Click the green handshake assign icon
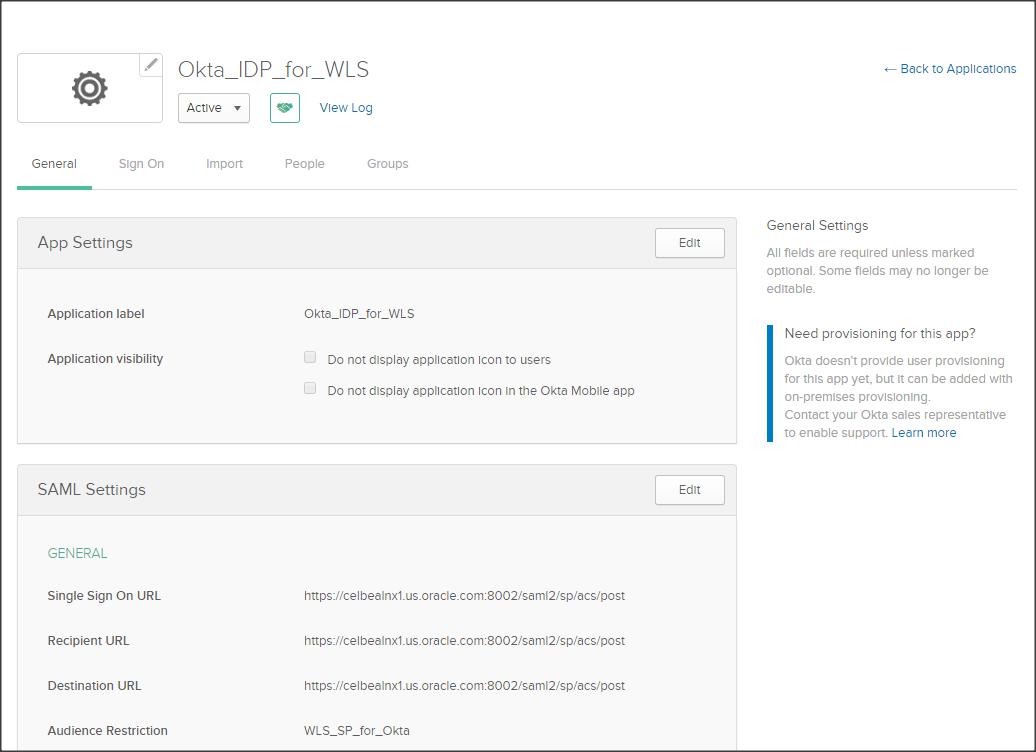Image resolution: width=1036 pixels, height=752 pixels. [285, 108]
